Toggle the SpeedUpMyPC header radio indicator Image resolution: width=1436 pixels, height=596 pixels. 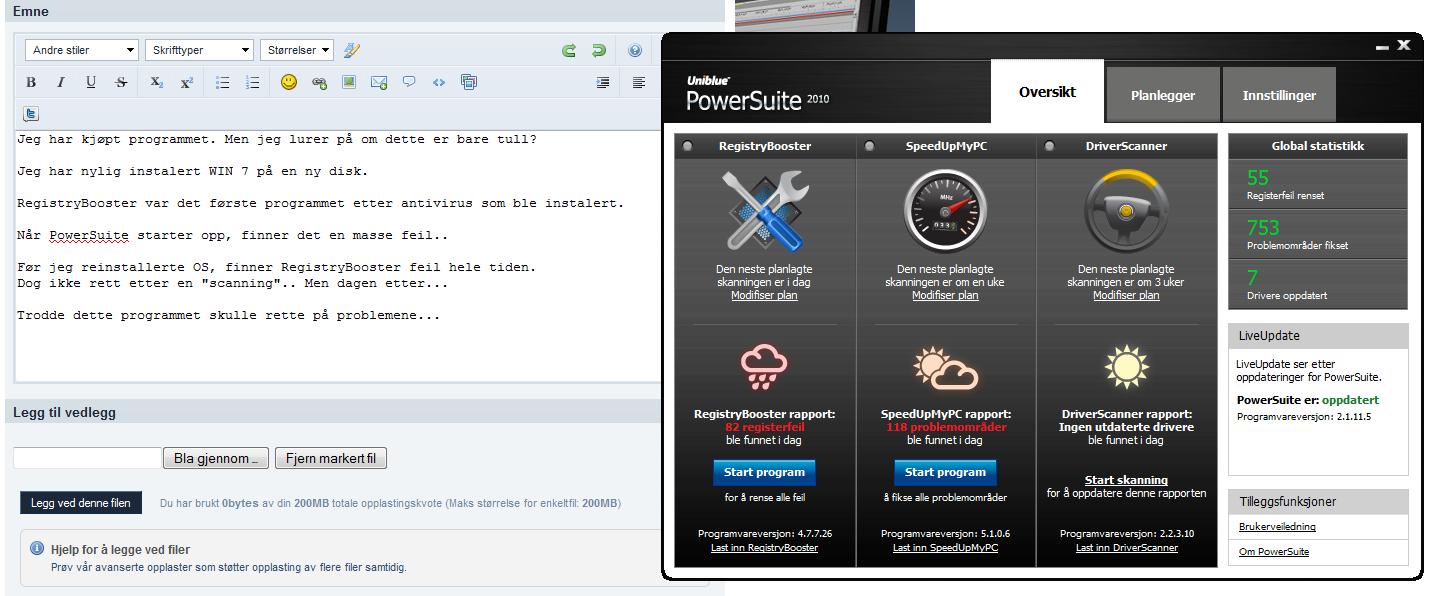869,146
